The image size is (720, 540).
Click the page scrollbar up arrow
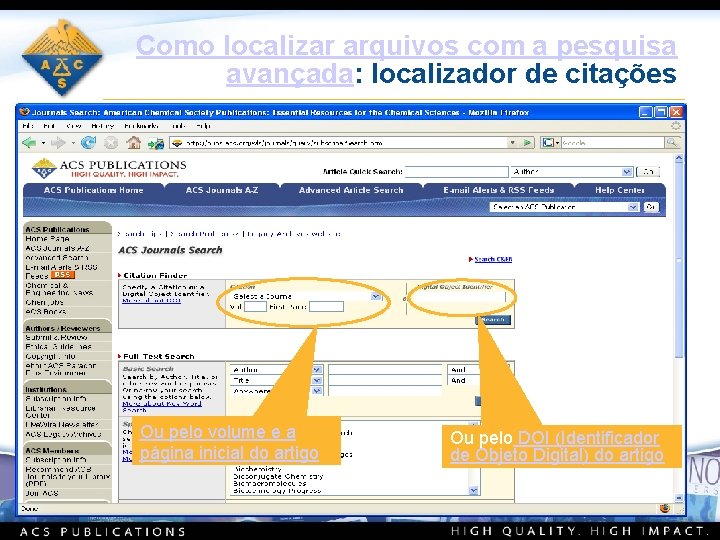click(679, 158)
